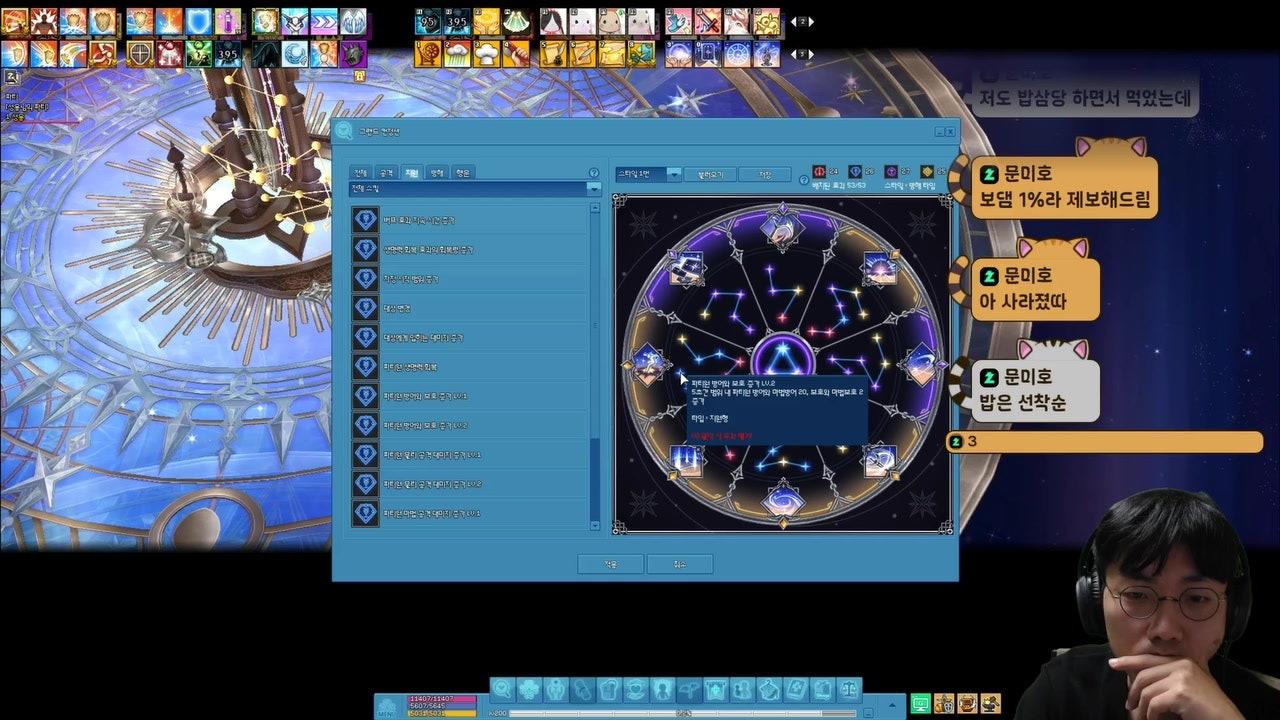Open the magnifying glass icon in the bottom menu bar

click(502, 689)
